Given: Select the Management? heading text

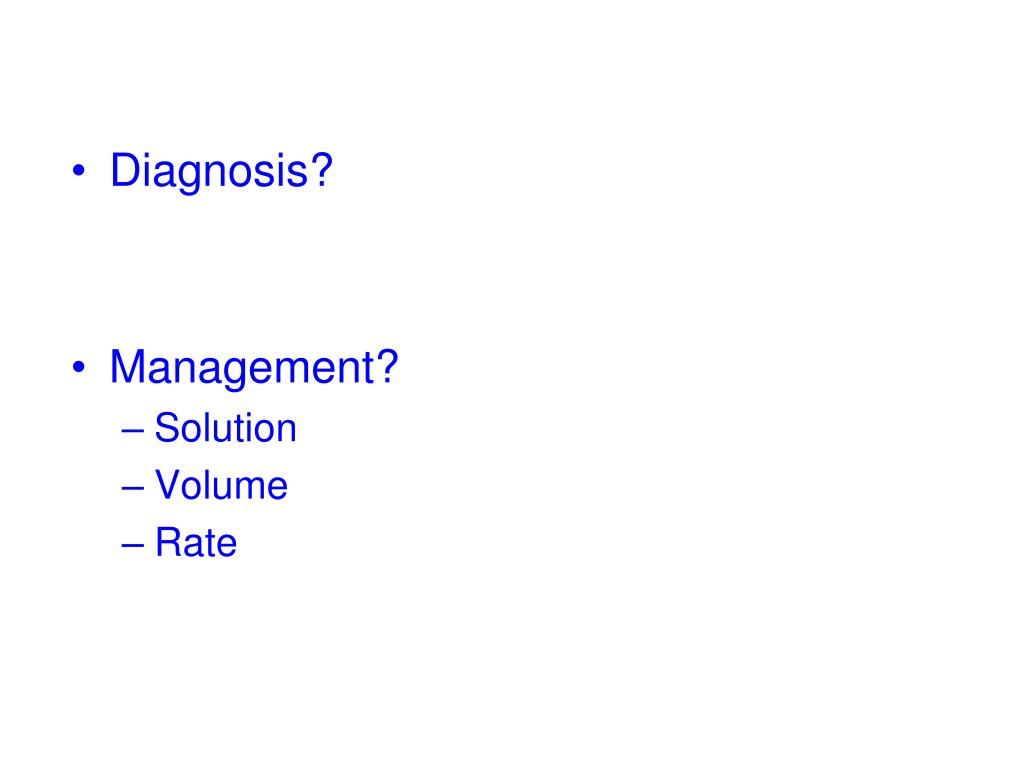Looking at the screenshot, I should coord(254,368).
